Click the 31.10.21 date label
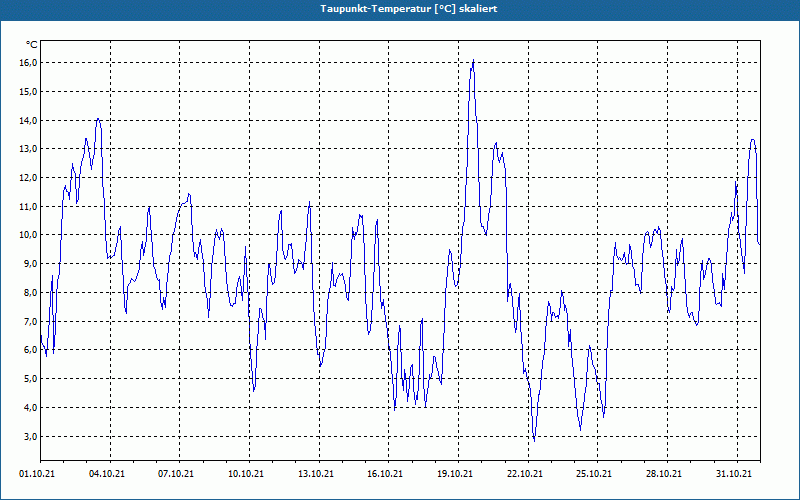Viewport: 800px width, 500px height. [734, 474]
